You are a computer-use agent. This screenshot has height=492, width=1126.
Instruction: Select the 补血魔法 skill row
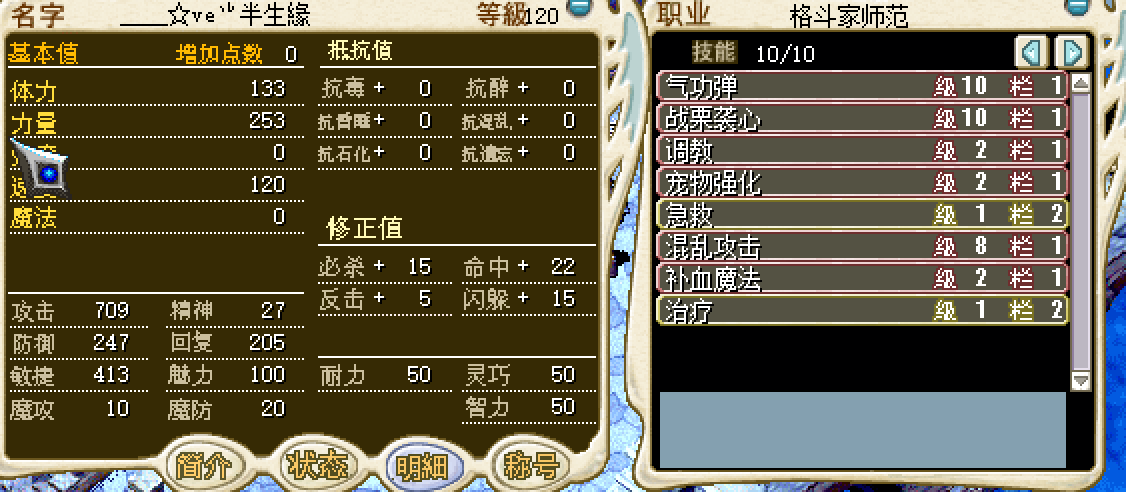(x=862, y=278)
